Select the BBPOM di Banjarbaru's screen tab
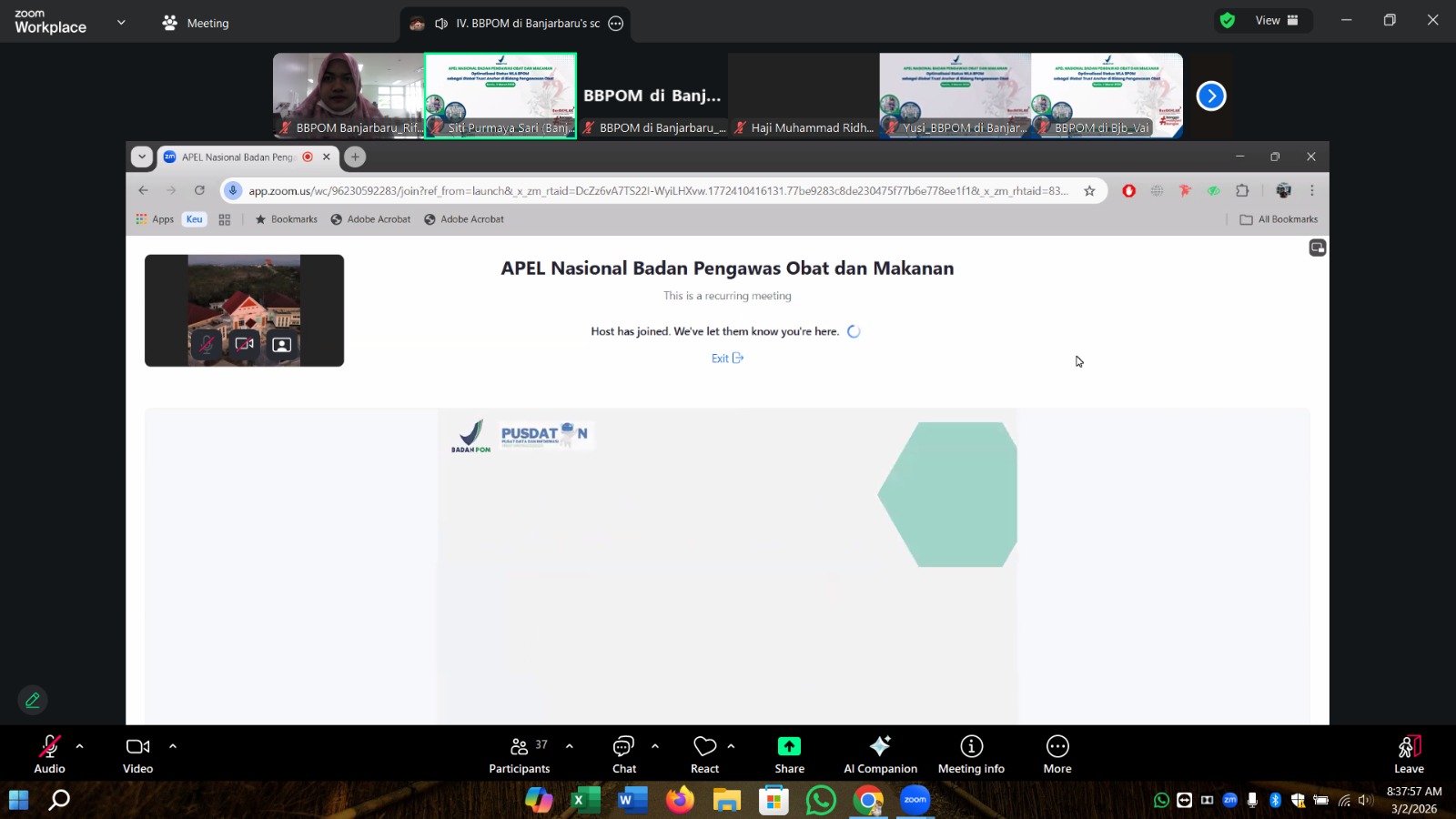Image resolution: width=1456 pixels, height=819 pixels. 515,24
